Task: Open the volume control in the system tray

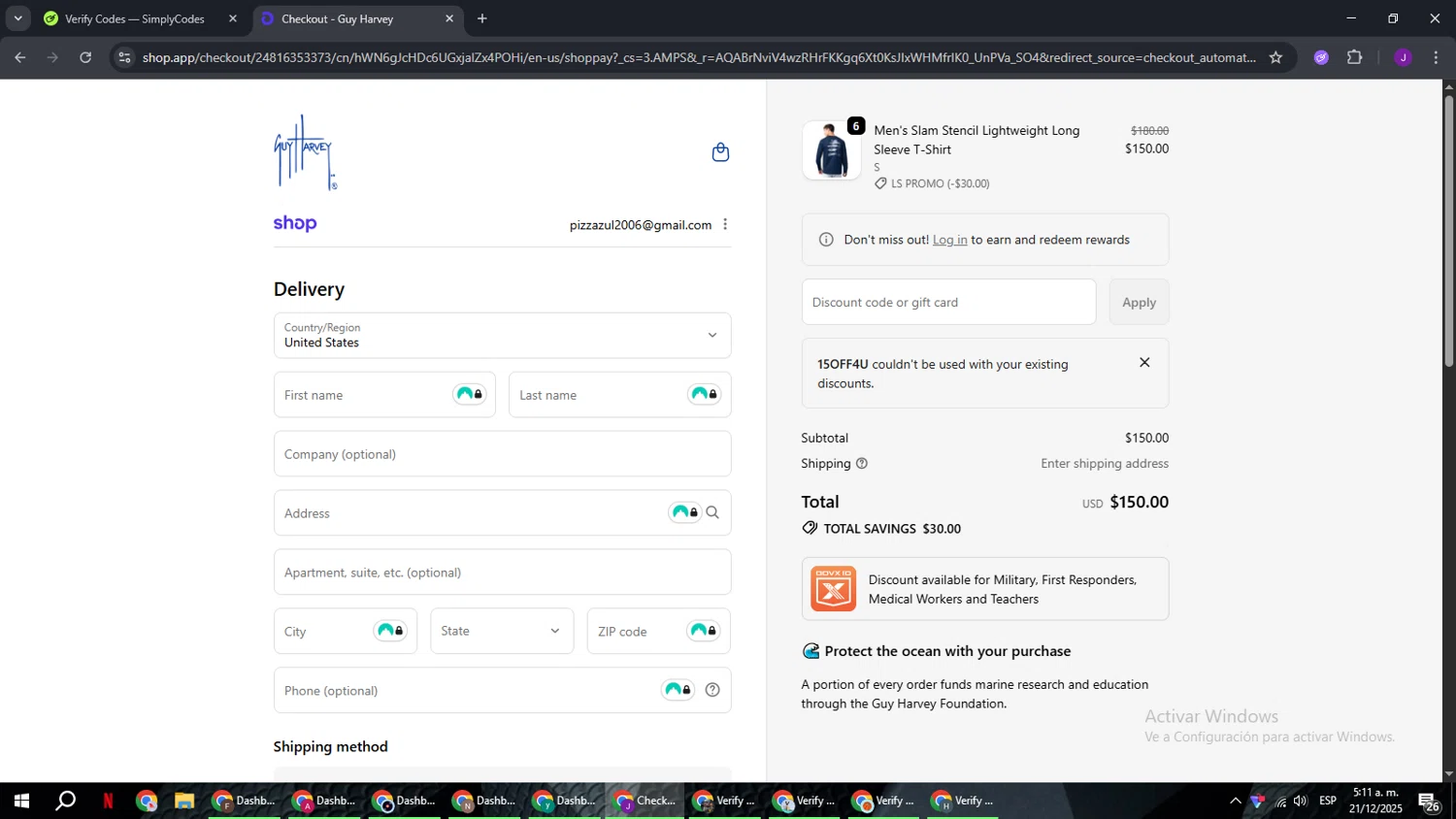Action: [x=1300, y=801]
